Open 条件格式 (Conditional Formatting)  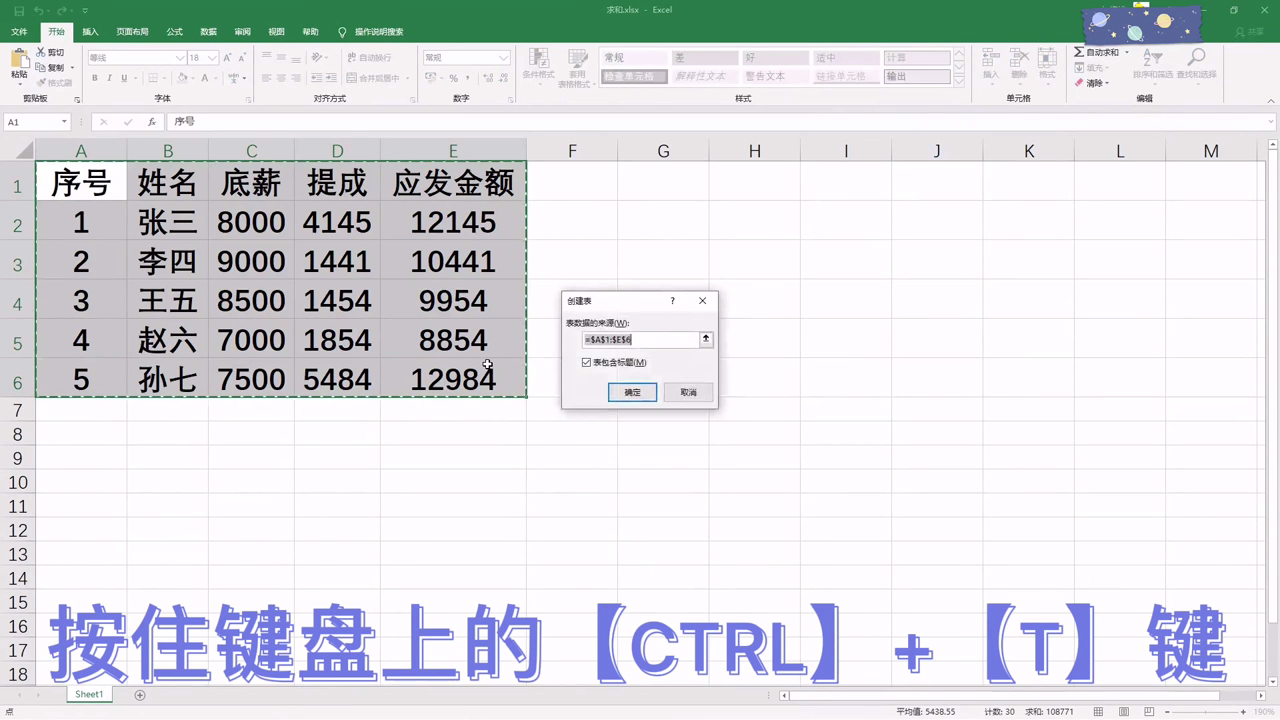pos(538,65)
